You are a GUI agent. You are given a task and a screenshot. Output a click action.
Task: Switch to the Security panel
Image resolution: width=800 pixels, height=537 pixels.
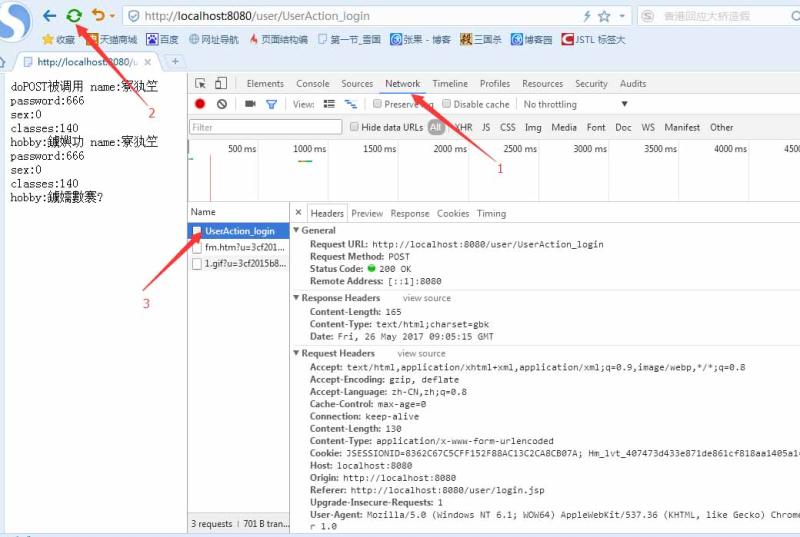tap(591, 84)
